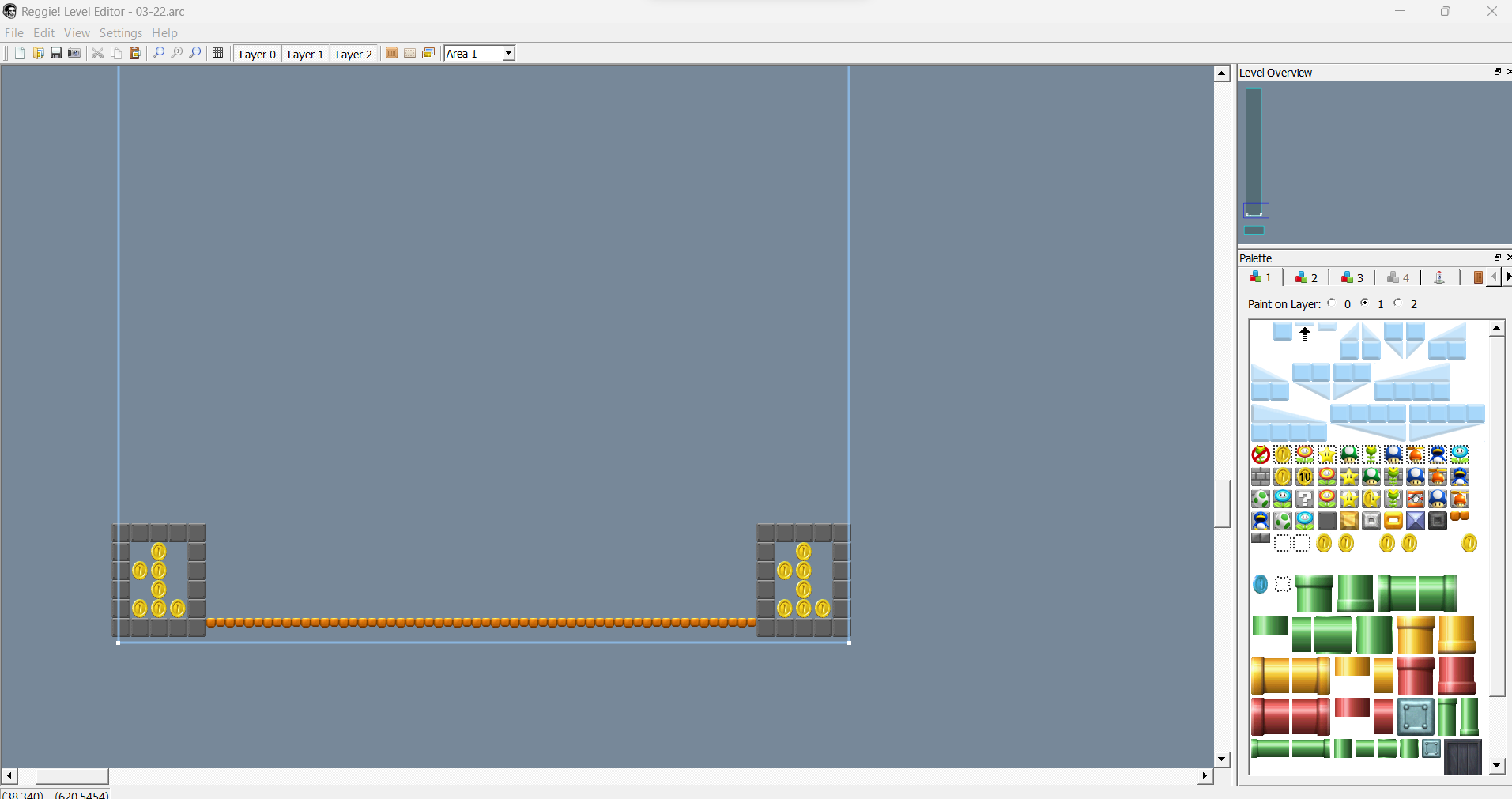Pick the blue coin tile
Viewport: 1512px width, 799px height.
pos(1261,584)
